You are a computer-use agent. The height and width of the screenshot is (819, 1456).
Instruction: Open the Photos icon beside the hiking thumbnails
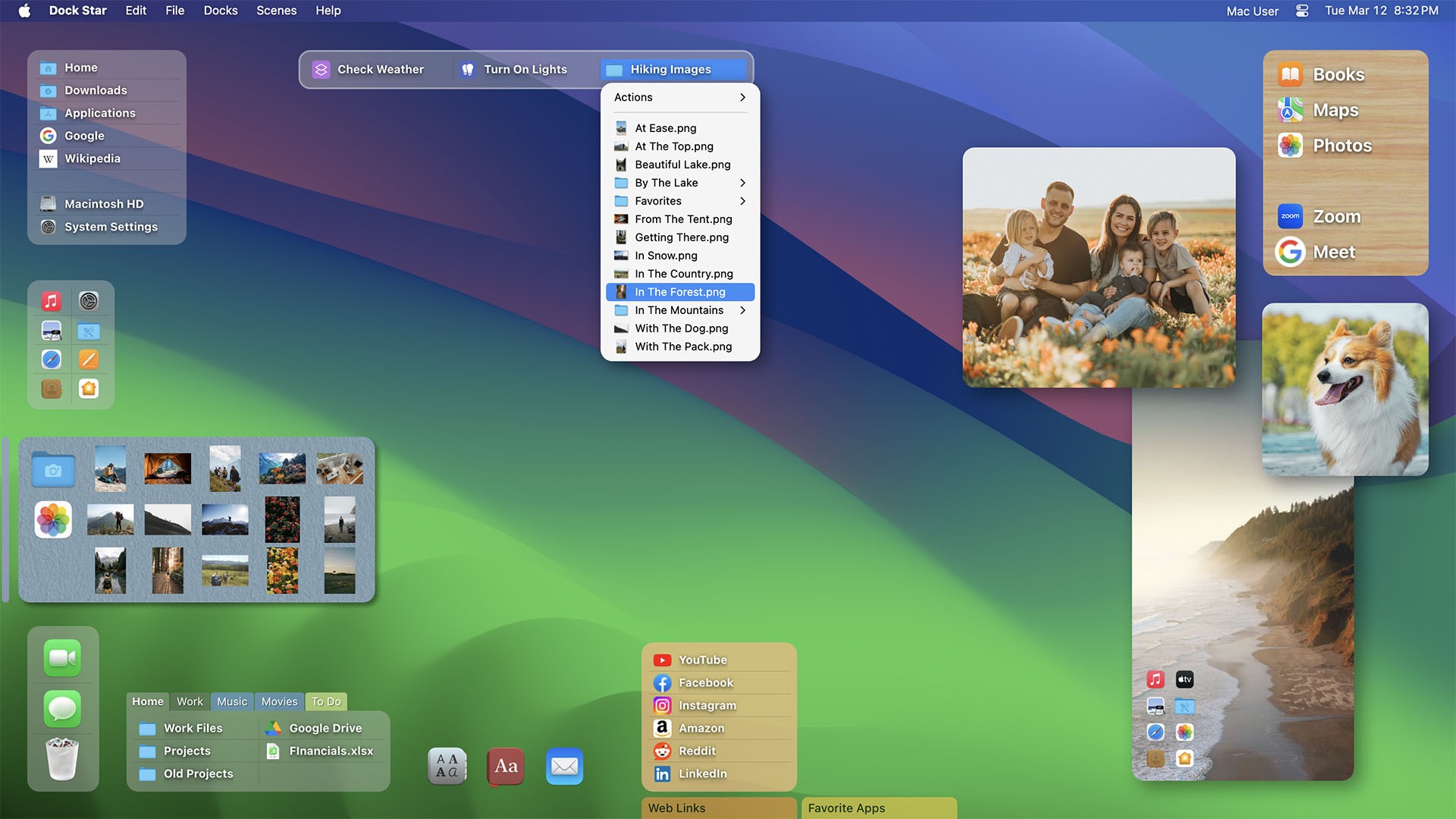click(x=53, y=519)
